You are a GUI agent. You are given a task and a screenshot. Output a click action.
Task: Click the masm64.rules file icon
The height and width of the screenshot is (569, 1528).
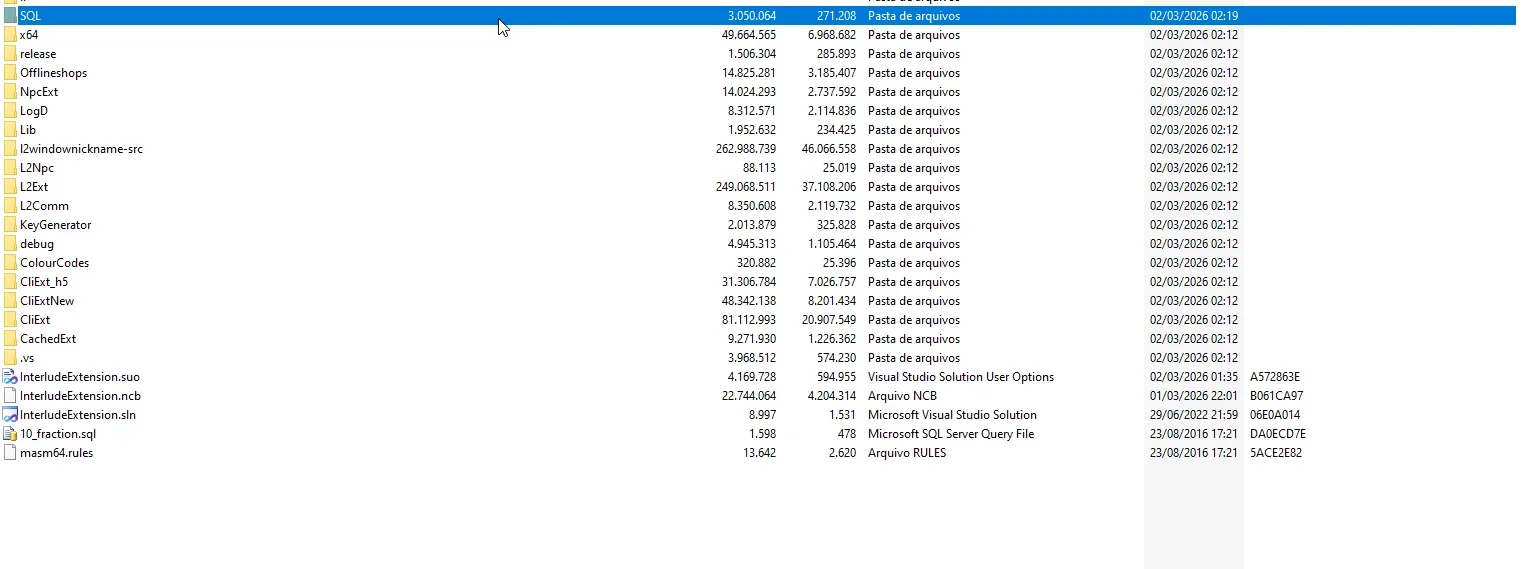coord(10,453)
